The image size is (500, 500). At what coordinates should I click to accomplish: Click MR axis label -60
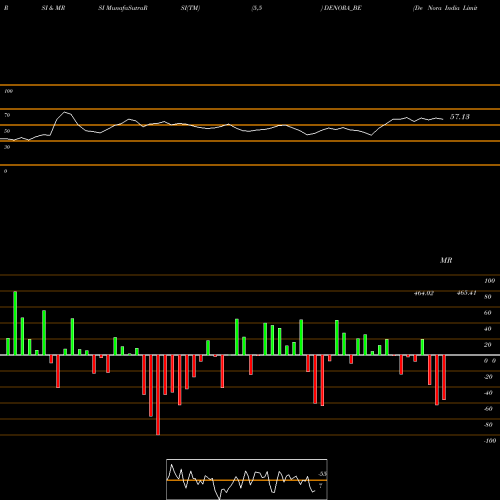tap(488, 409)
